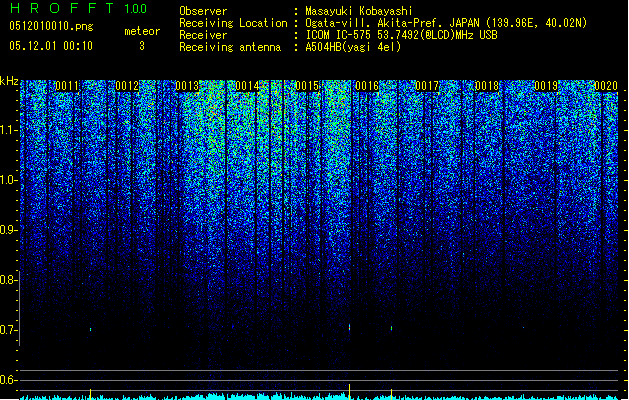Click the 'Receiving Location' label

point(233,23)
